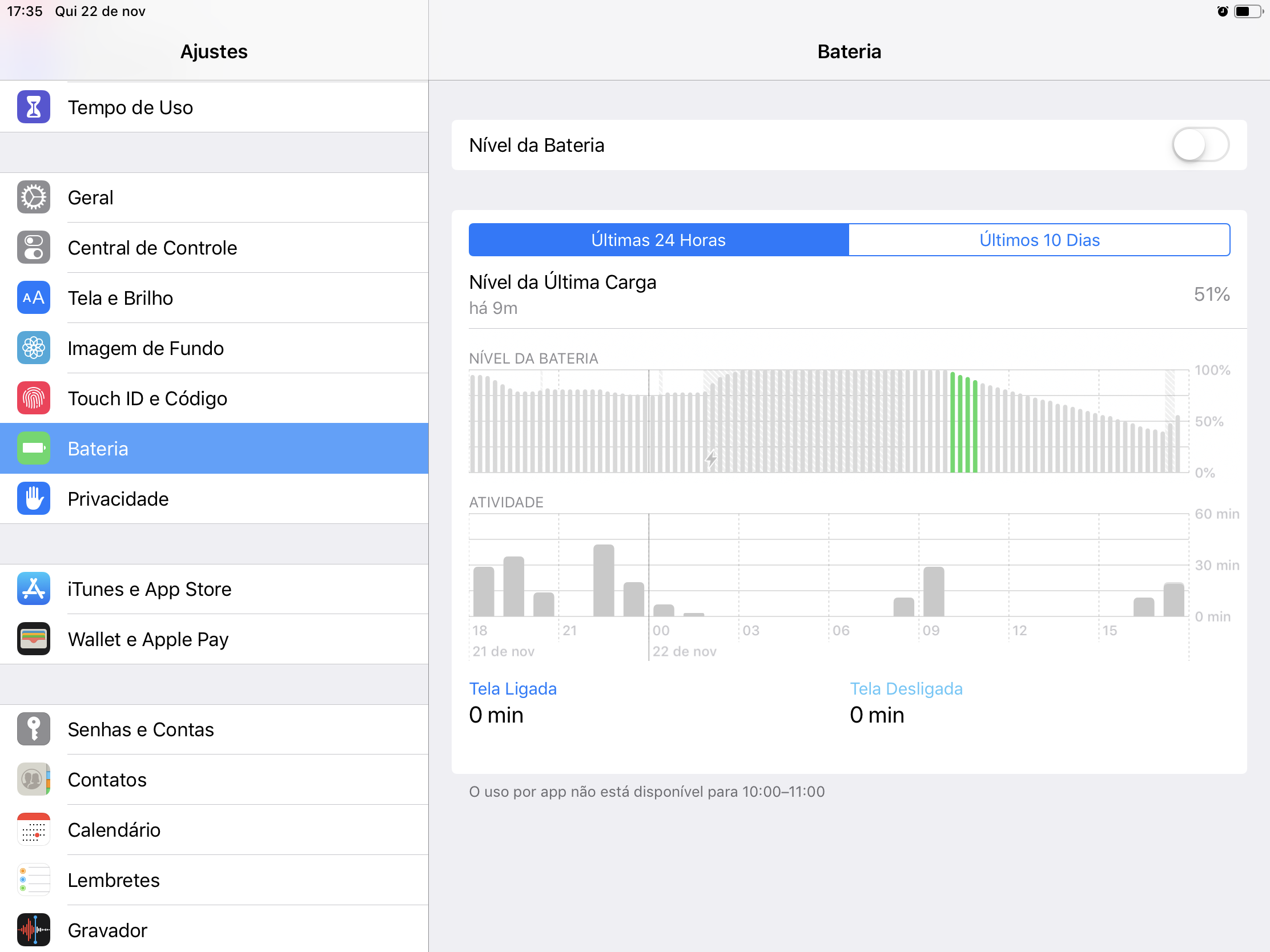1270x952 pixels.
Task: Tap the Geral gear icon
Action: (33, 197)
